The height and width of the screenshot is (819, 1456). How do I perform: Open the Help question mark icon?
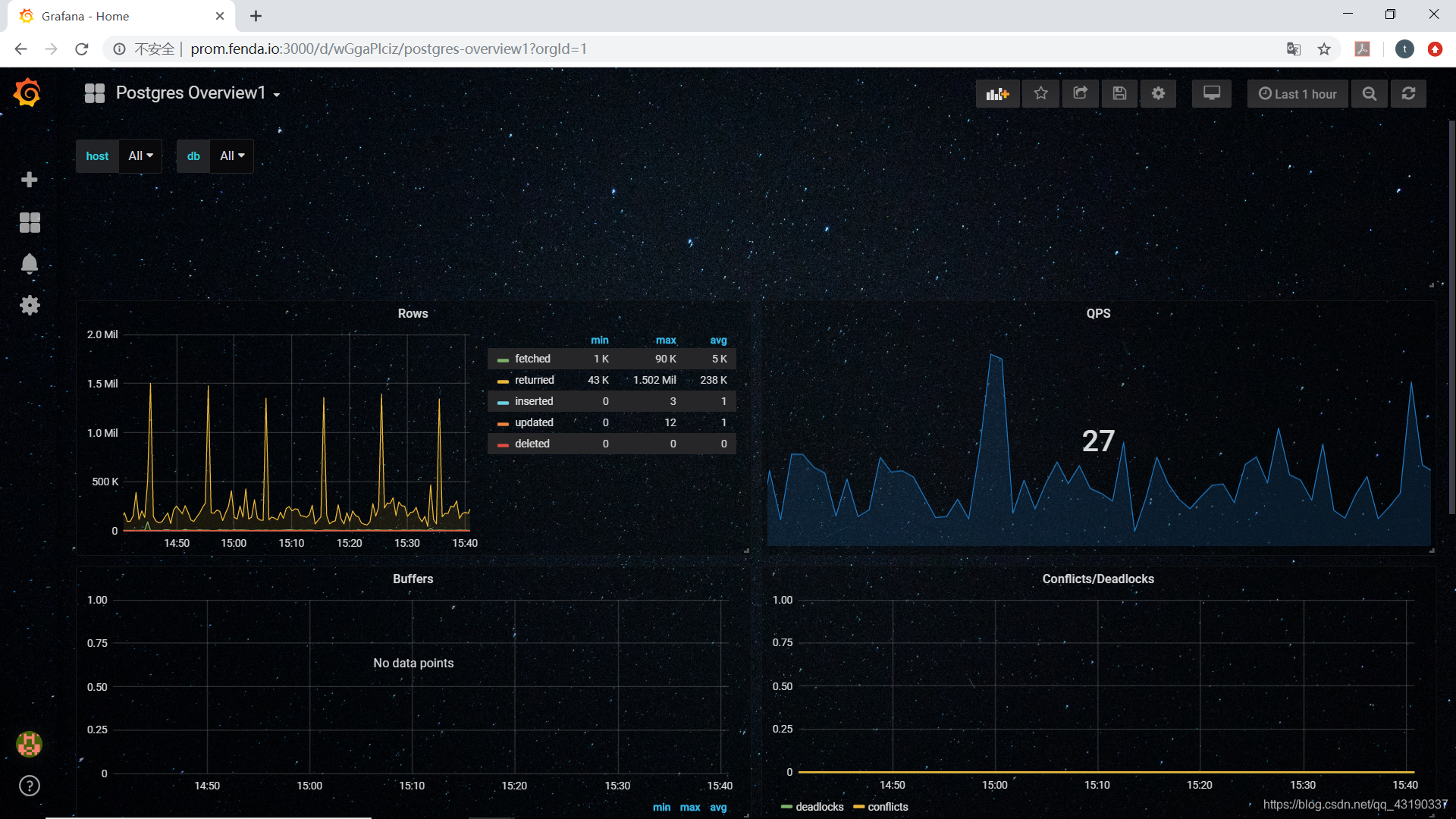[x=30, y=786]
